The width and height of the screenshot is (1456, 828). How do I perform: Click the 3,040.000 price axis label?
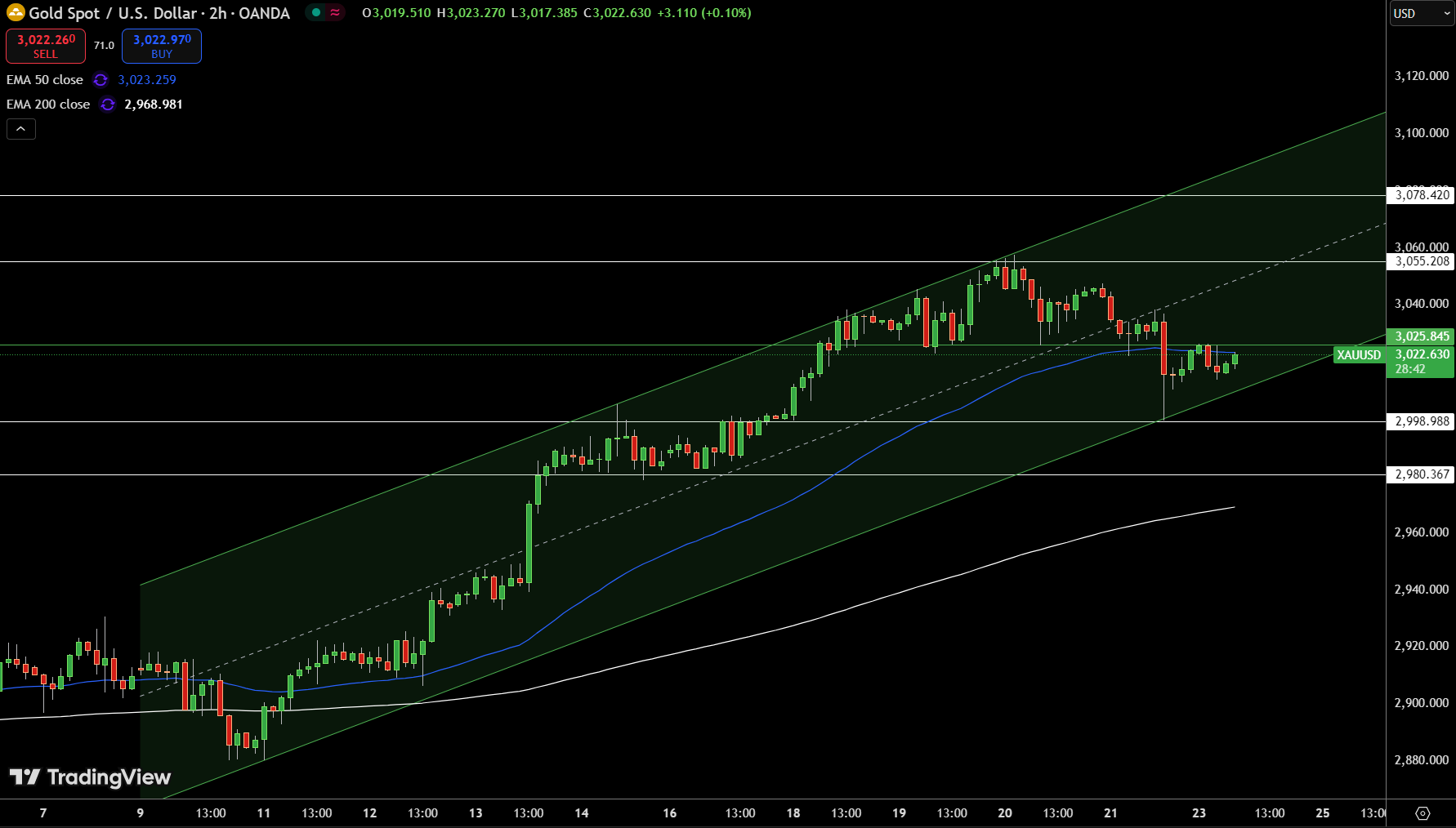click(1421, 304)
